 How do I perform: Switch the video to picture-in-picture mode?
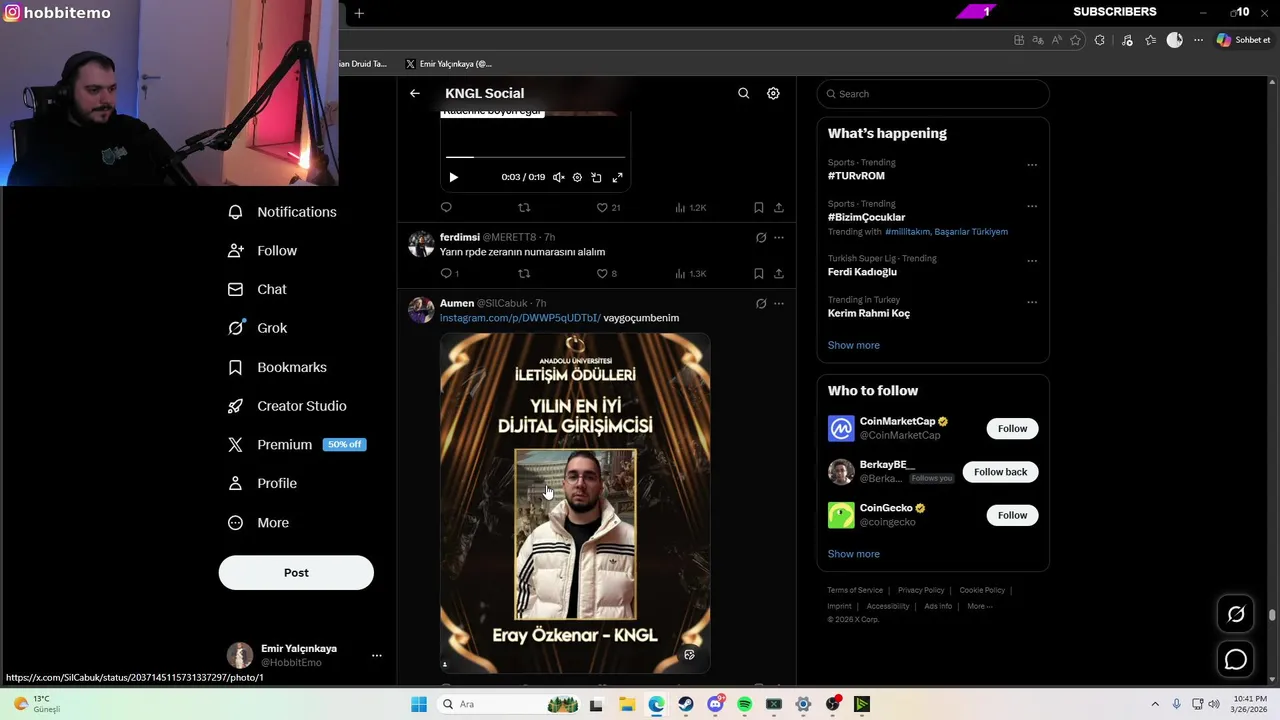(x=596, y=177)
